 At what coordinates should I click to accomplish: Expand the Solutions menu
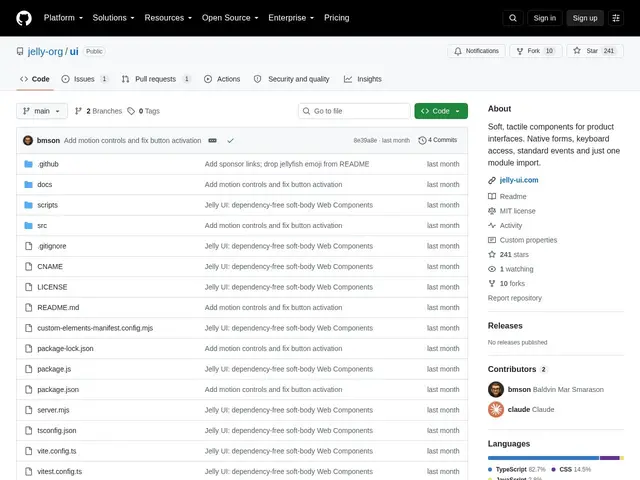coord(113,18)
